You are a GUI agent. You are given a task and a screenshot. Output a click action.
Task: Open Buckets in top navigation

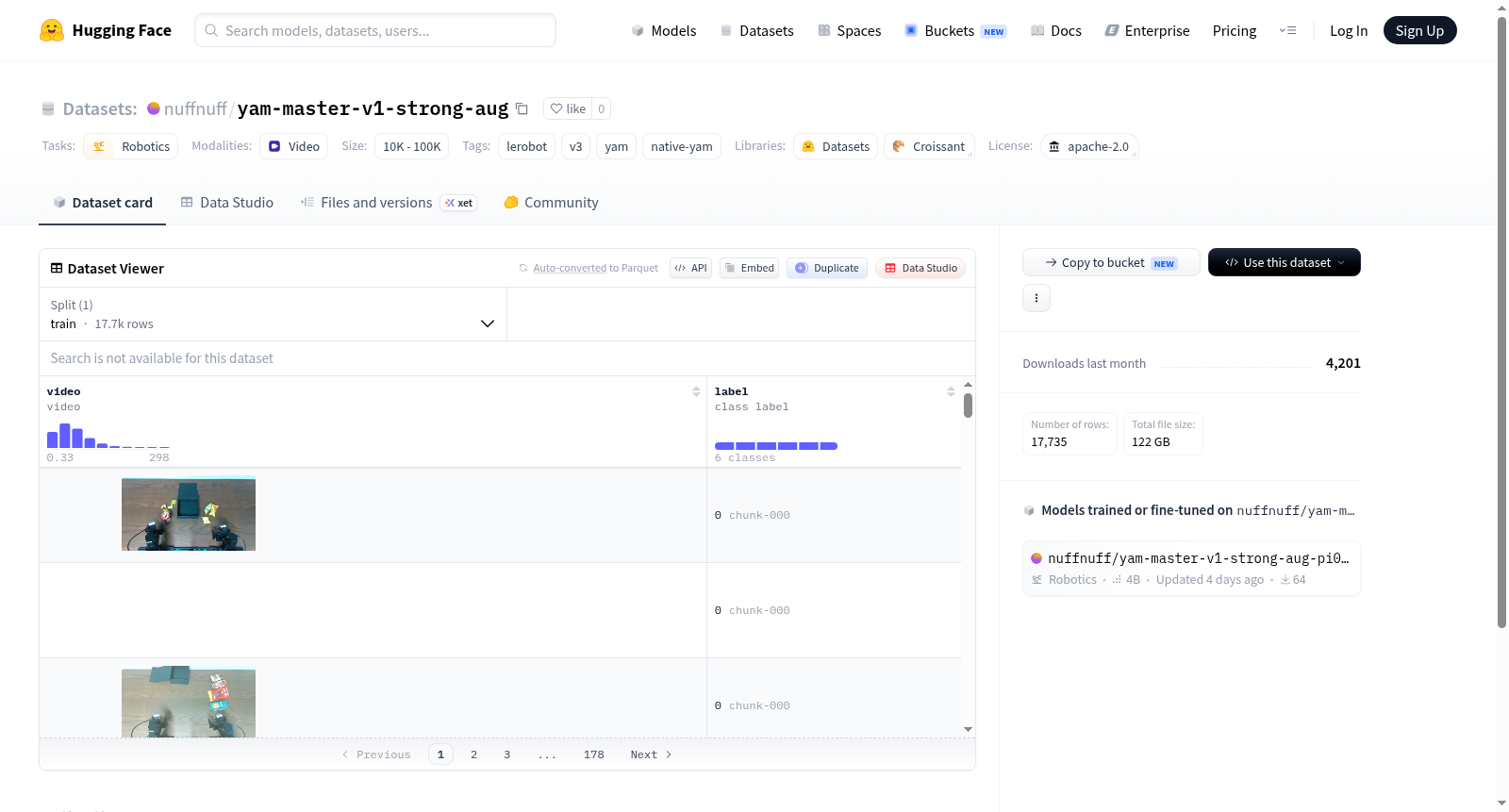pos(955,31)
